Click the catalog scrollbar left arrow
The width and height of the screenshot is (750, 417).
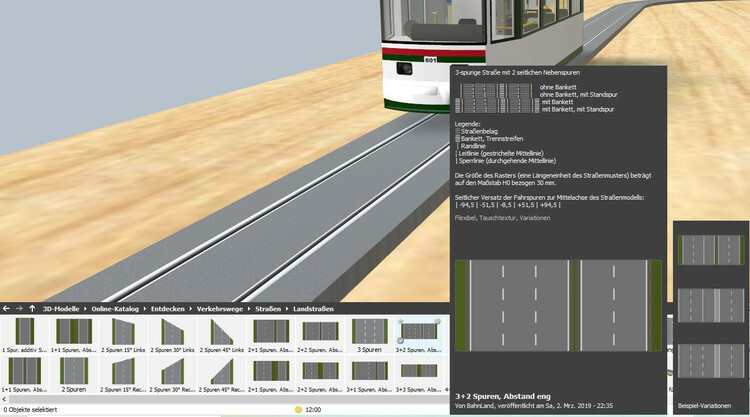point(4,397)
